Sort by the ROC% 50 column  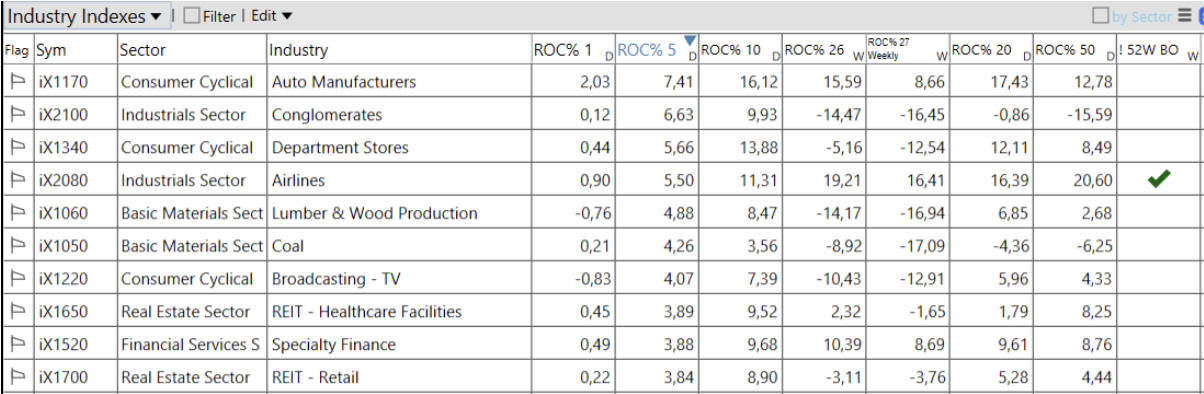point(1074,50)
